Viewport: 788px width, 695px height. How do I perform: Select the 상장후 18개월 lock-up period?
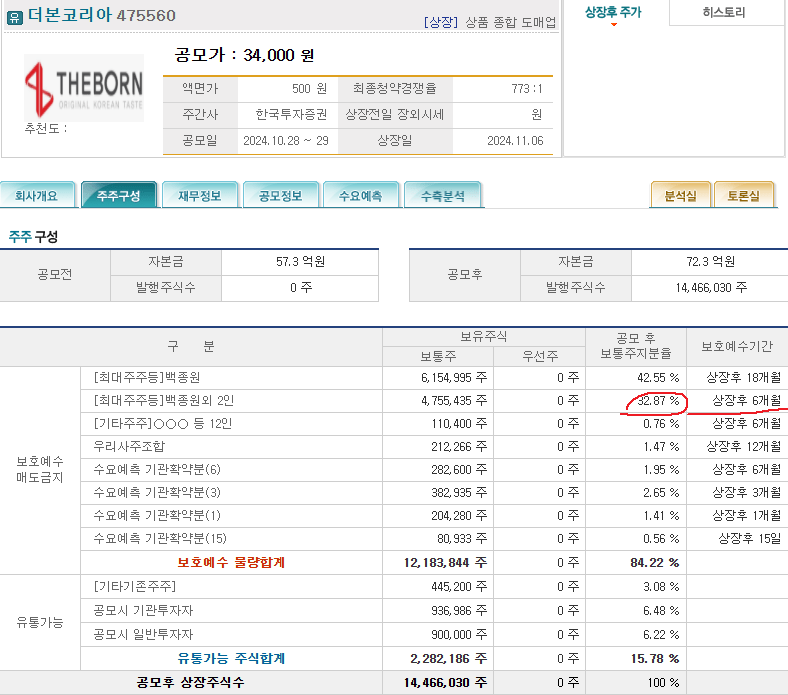coord(744,377)
